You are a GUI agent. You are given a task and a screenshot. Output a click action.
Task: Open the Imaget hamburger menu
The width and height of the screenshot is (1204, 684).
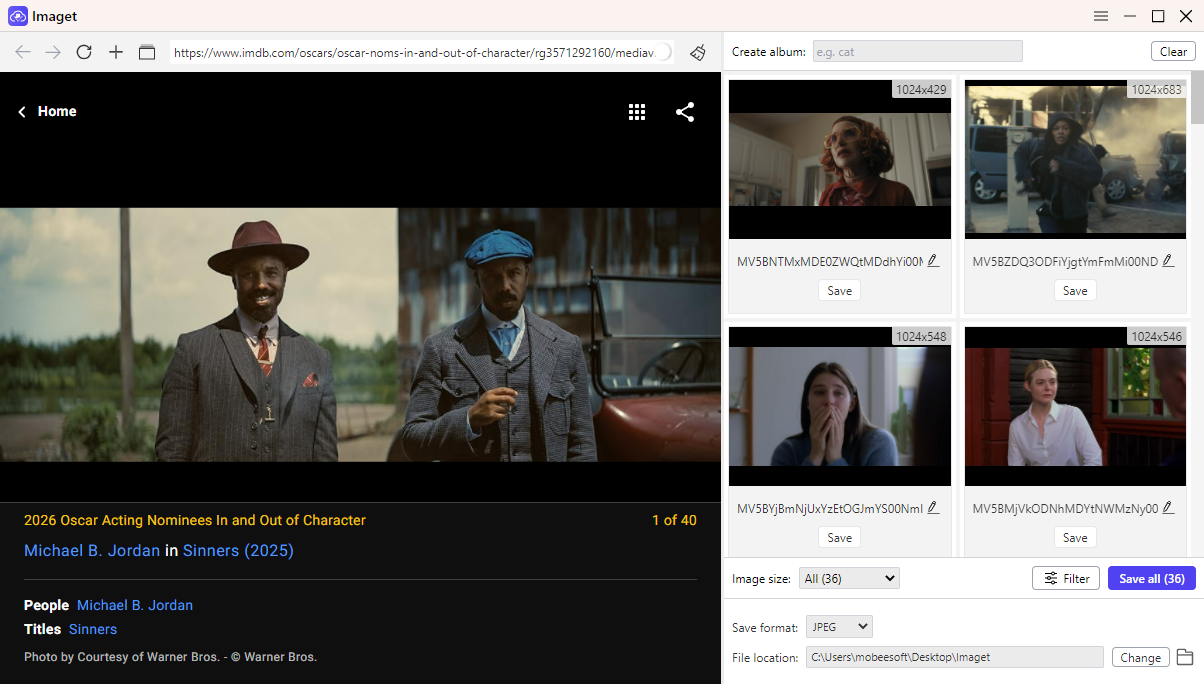1100,16
